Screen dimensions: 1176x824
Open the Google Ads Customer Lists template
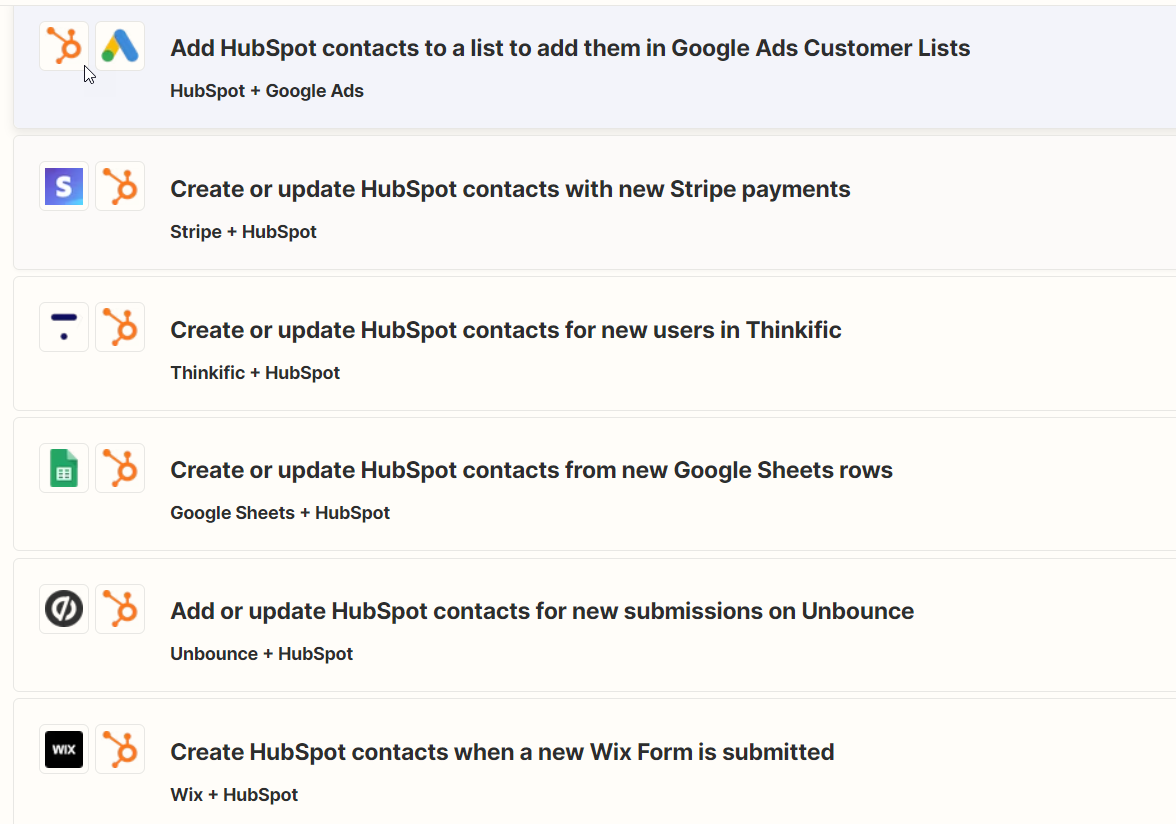[x=570, y=47]
